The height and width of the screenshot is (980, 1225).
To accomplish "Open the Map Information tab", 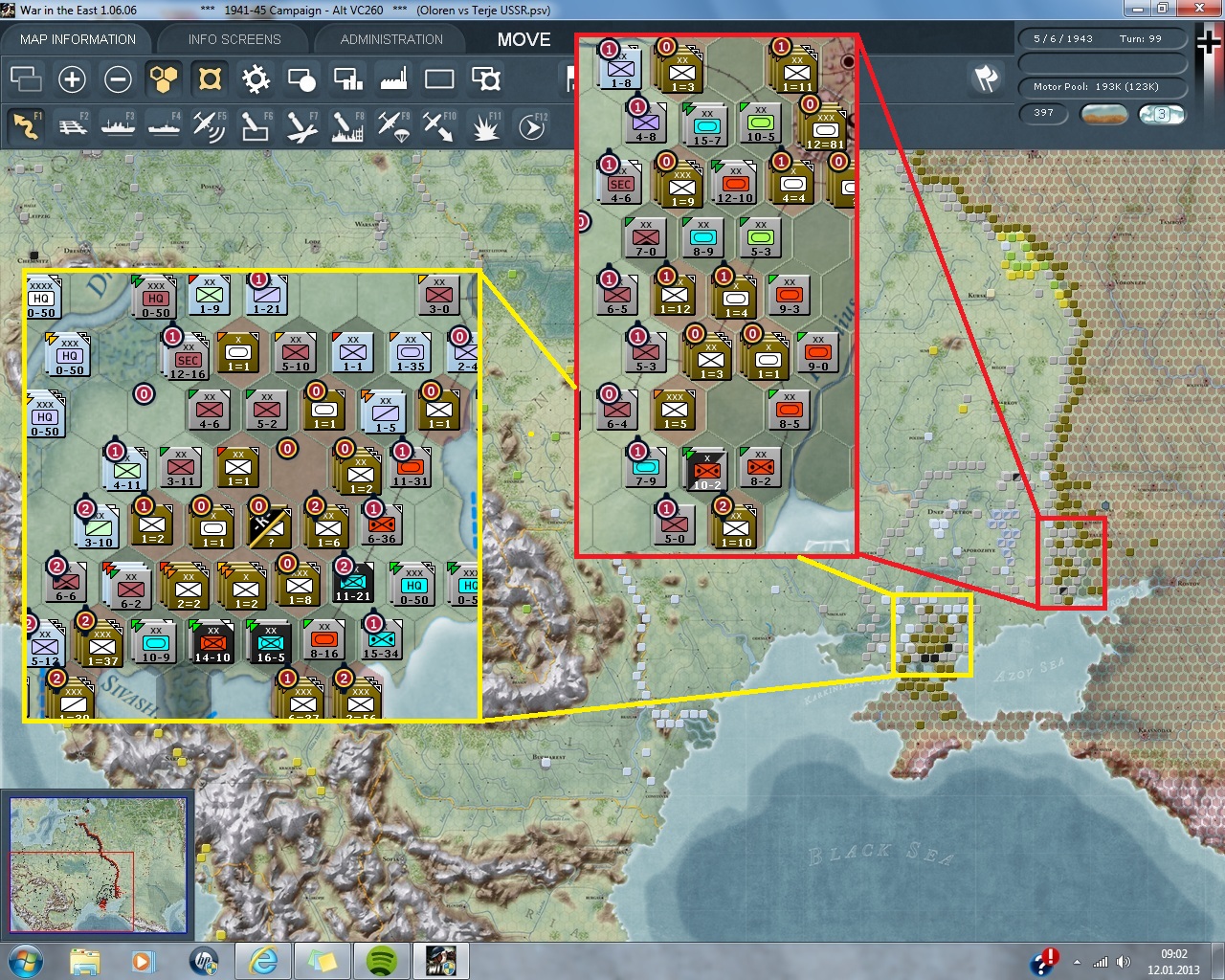I will tap(78, 39).
